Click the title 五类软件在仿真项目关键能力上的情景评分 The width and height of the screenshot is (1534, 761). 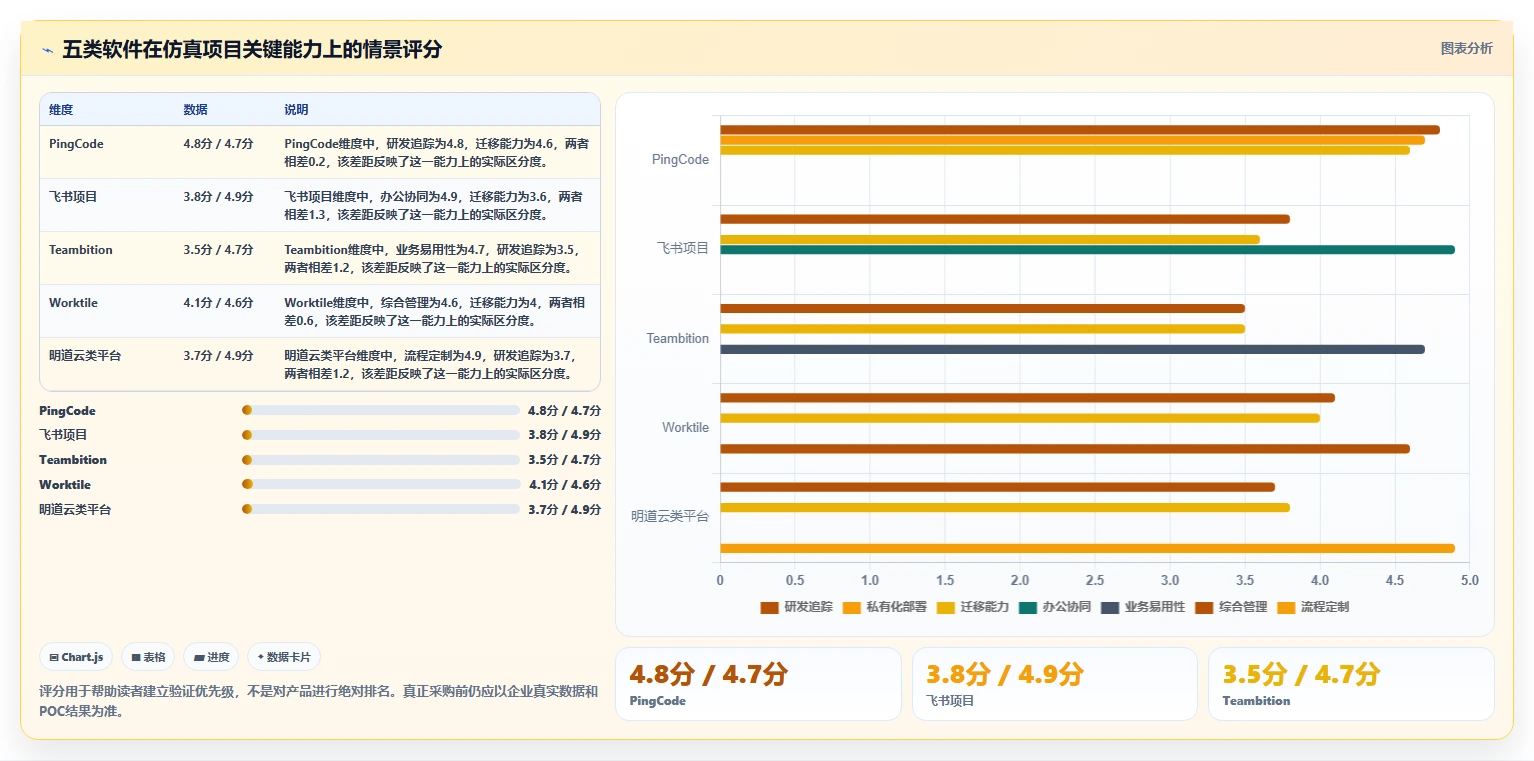pyautogui.click(x=252, y=50)
